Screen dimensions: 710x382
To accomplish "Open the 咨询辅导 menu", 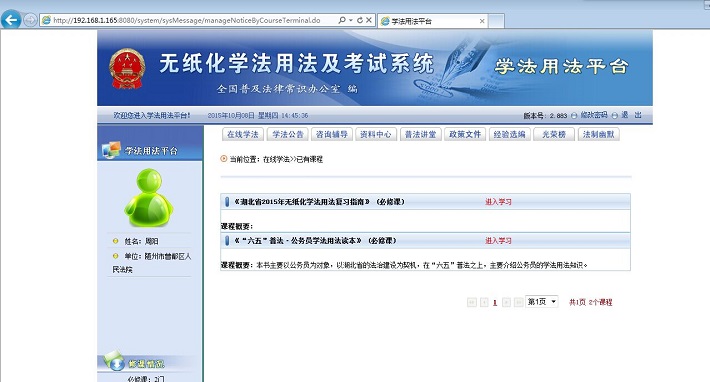I will click(332, 134).
